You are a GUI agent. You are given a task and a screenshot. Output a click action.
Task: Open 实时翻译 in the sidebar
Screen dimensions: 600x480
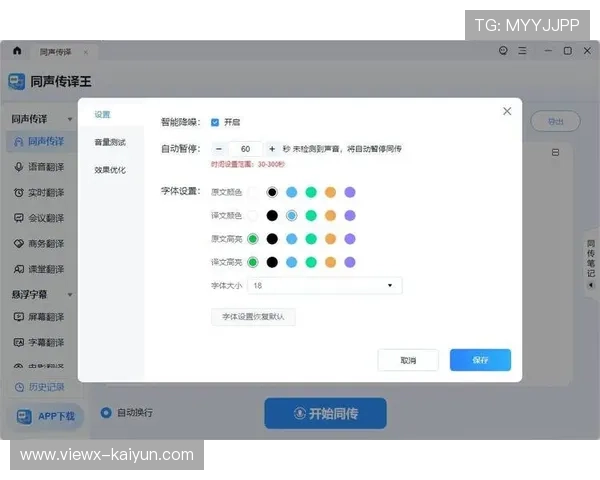coord(39,193)
